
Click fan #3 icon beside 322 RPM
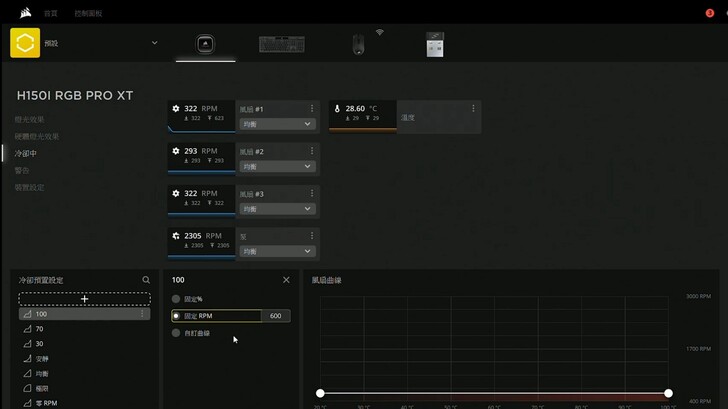pos(176,193)
